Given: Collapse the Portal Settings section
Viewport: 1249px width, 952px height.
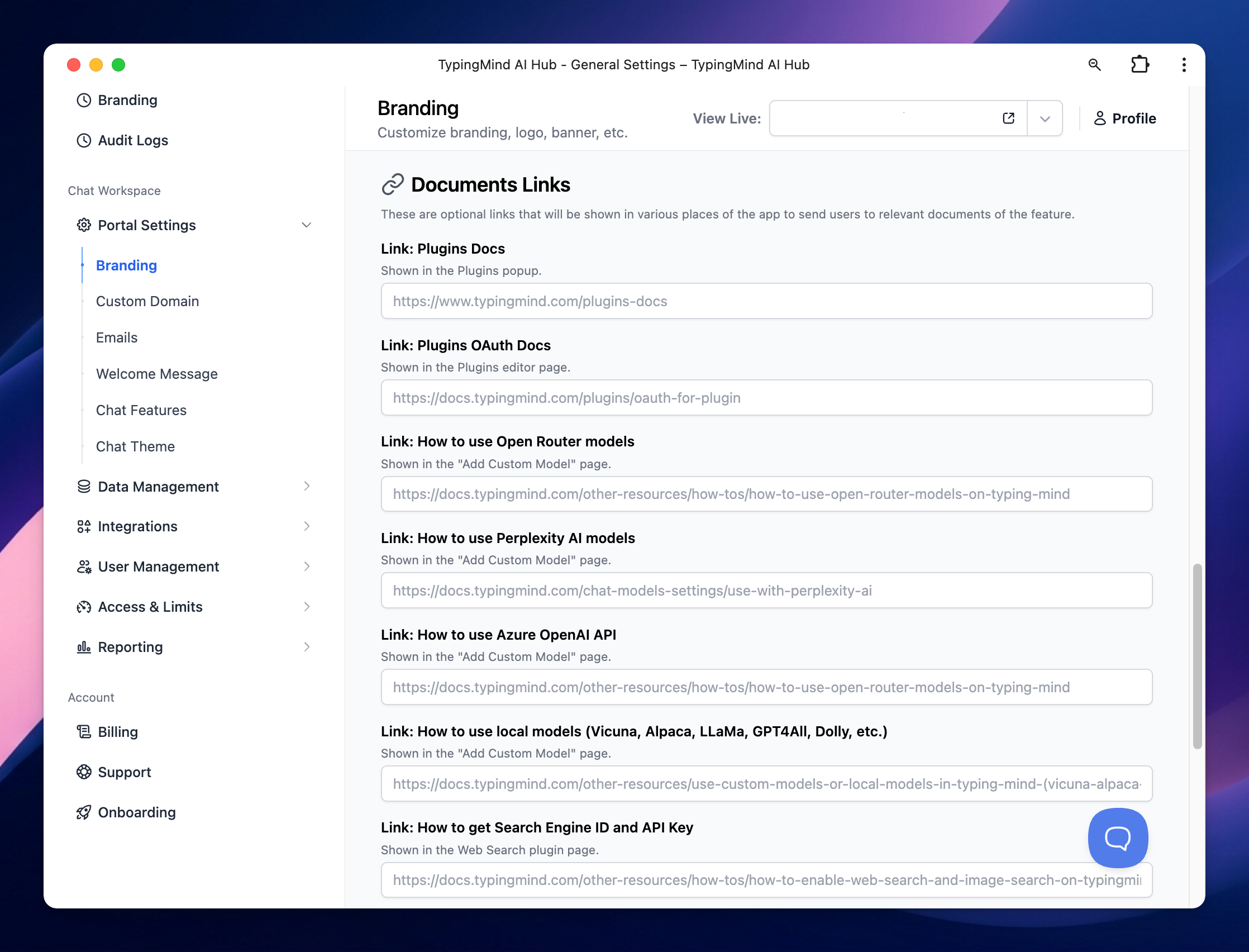Looking at the screenshot, I should click(307, 225).
